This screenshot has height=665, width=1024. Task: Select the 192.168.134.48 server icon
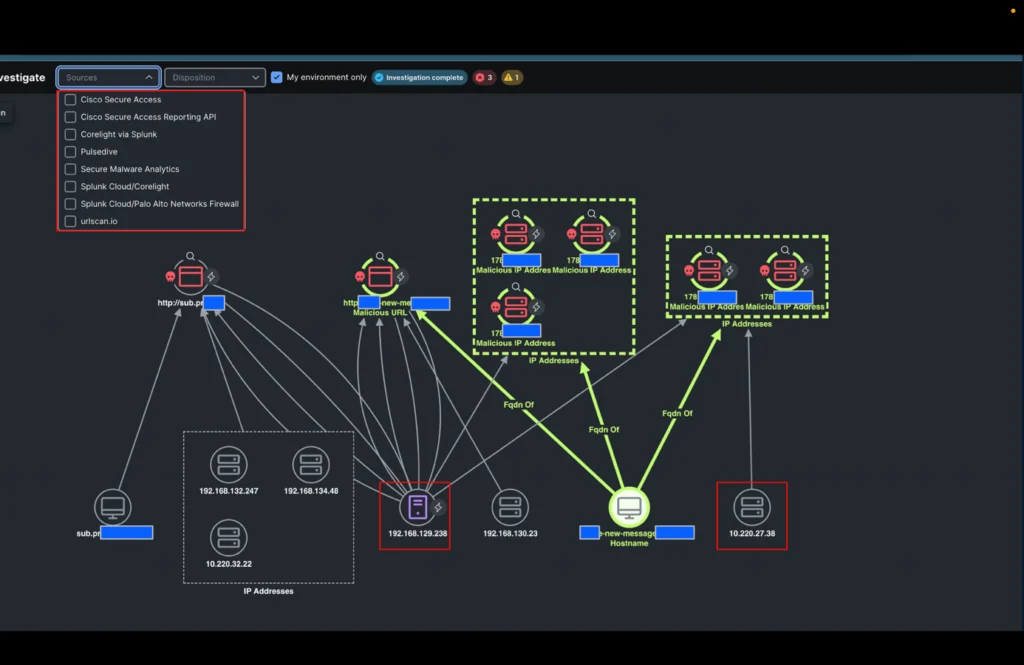pos(311,465)
